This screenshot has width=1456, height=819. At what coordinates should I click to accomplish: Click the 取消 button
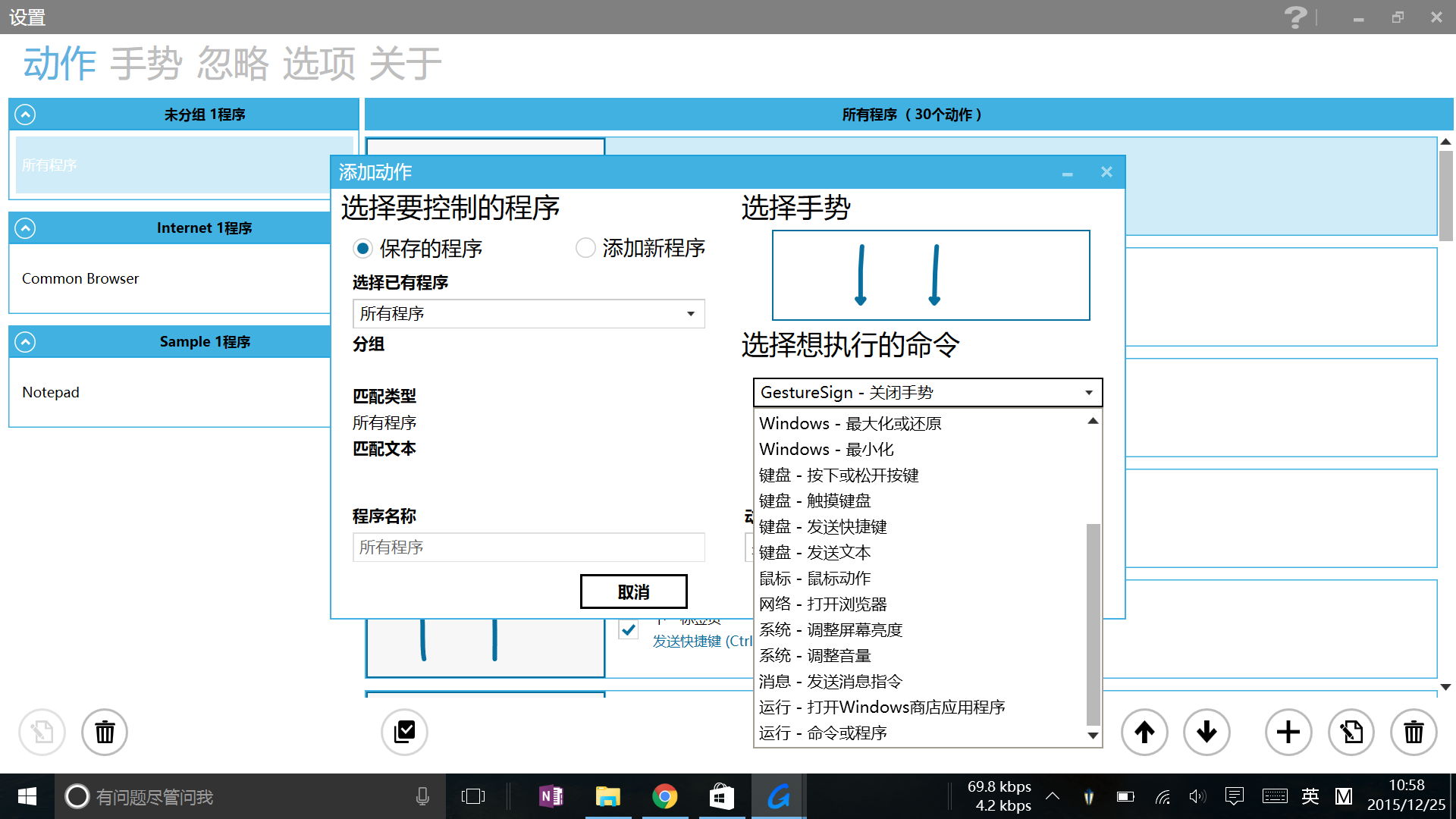(x=633, y=591)
